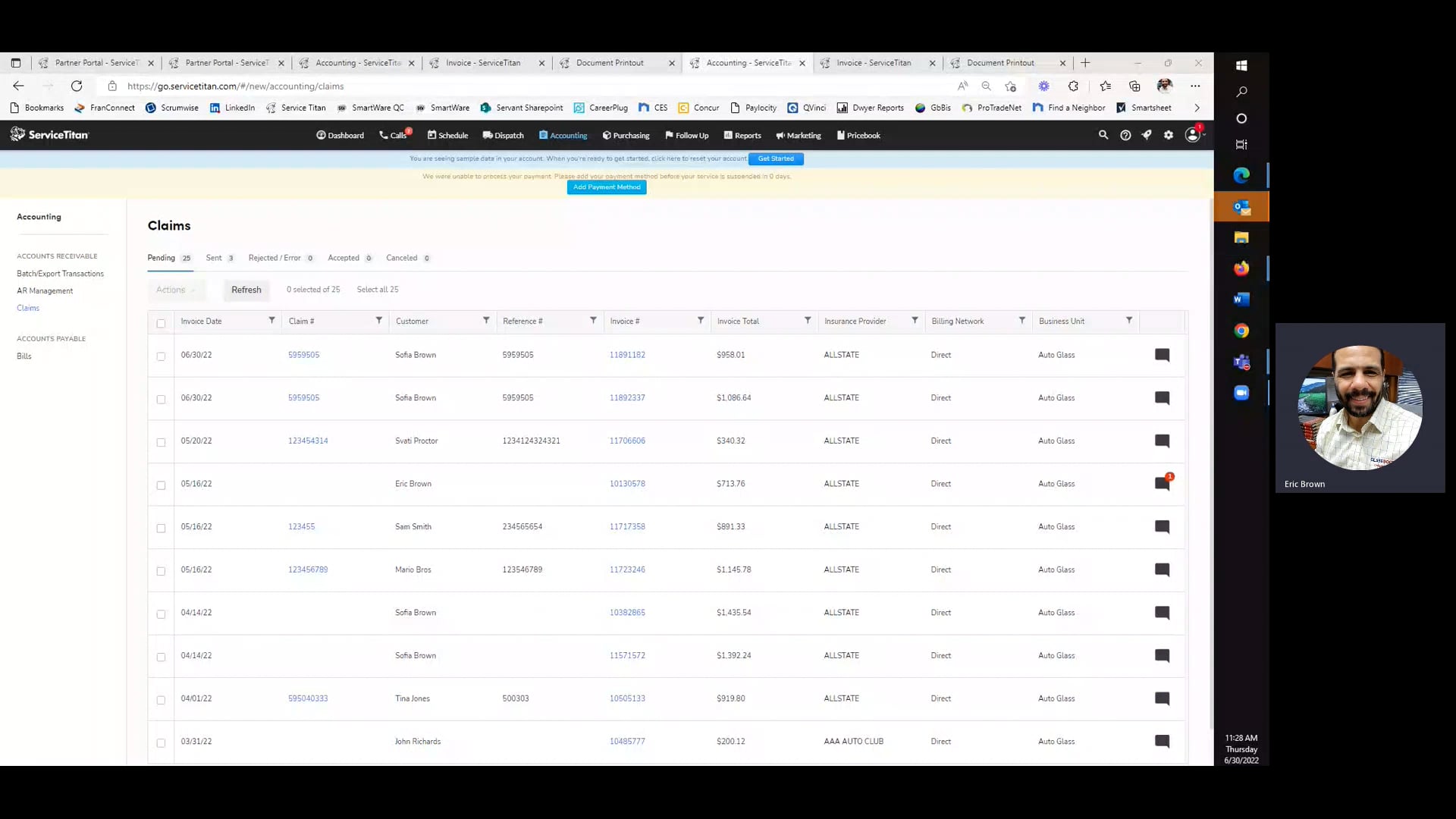Image resolution: width=1456 pixels, height=819 pixels.
Task: Check the select-all checkbox in the table header
Action: pyautogui.click(x=161, y=323)
